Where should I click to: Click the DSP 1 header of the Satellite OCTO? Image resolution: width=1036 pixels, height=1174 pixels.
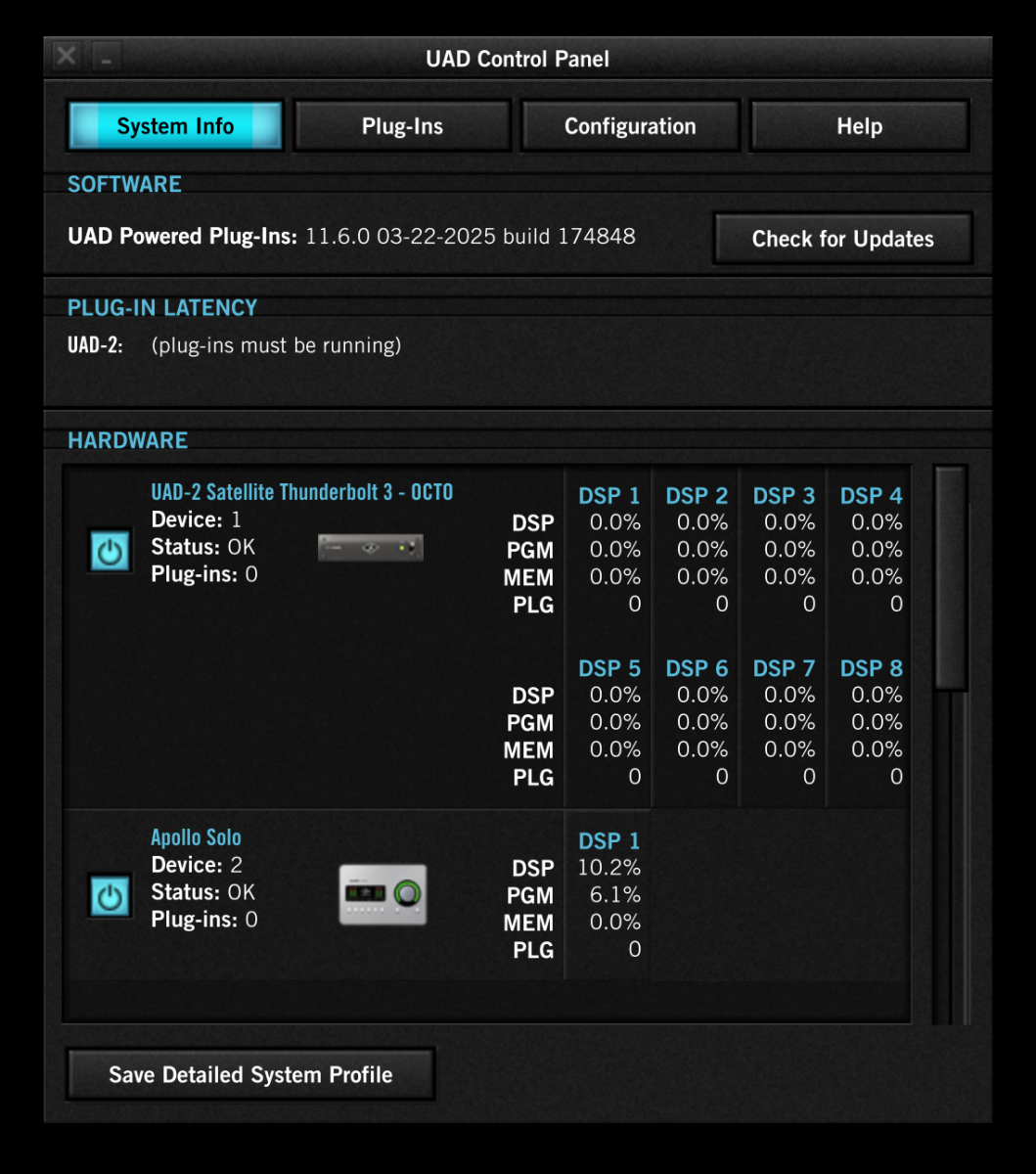(x=608, y=496)
